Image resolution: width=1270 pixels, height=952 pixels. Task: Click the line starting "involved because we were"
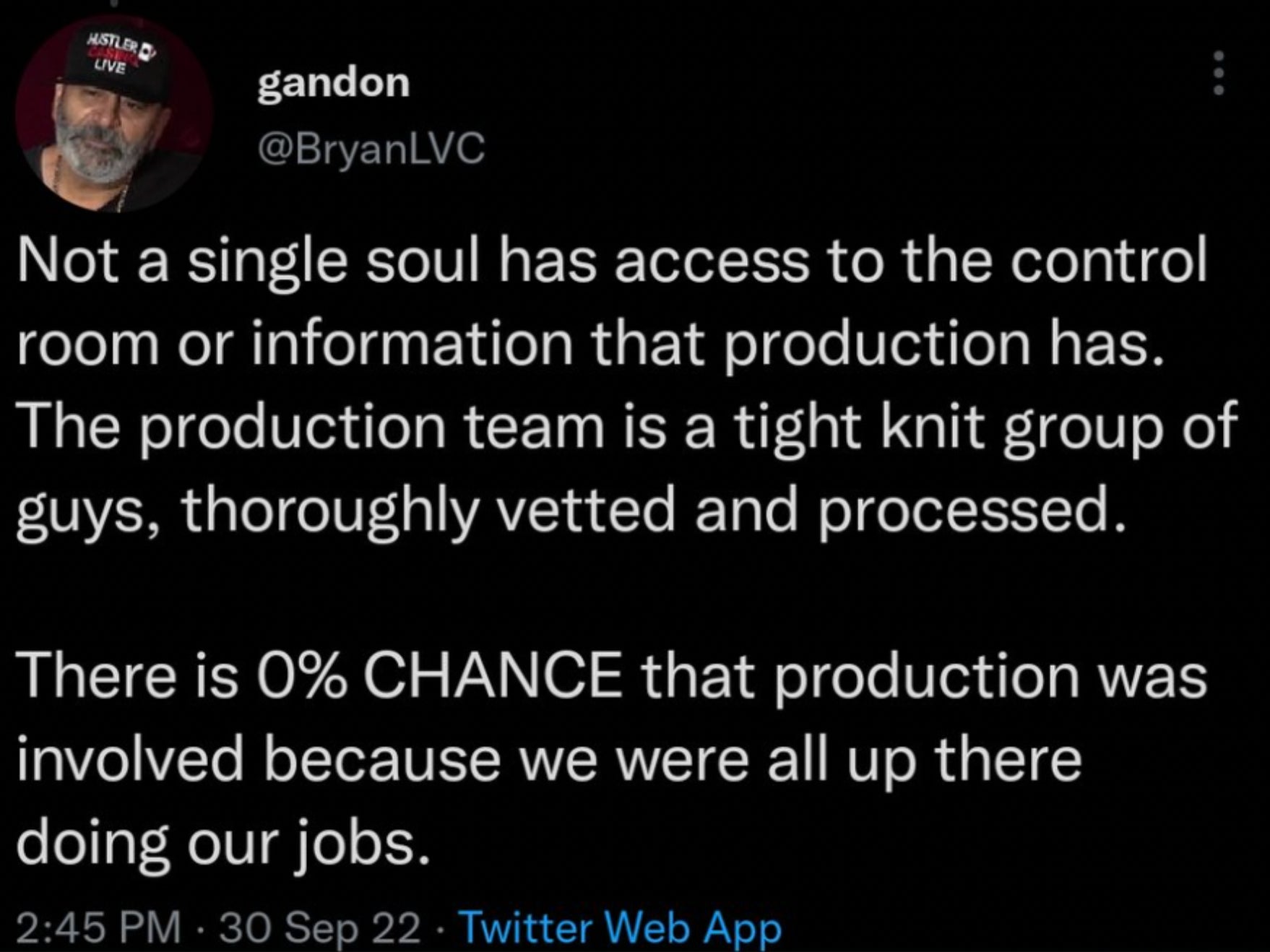pyautogui.click(x=549, y=758)
